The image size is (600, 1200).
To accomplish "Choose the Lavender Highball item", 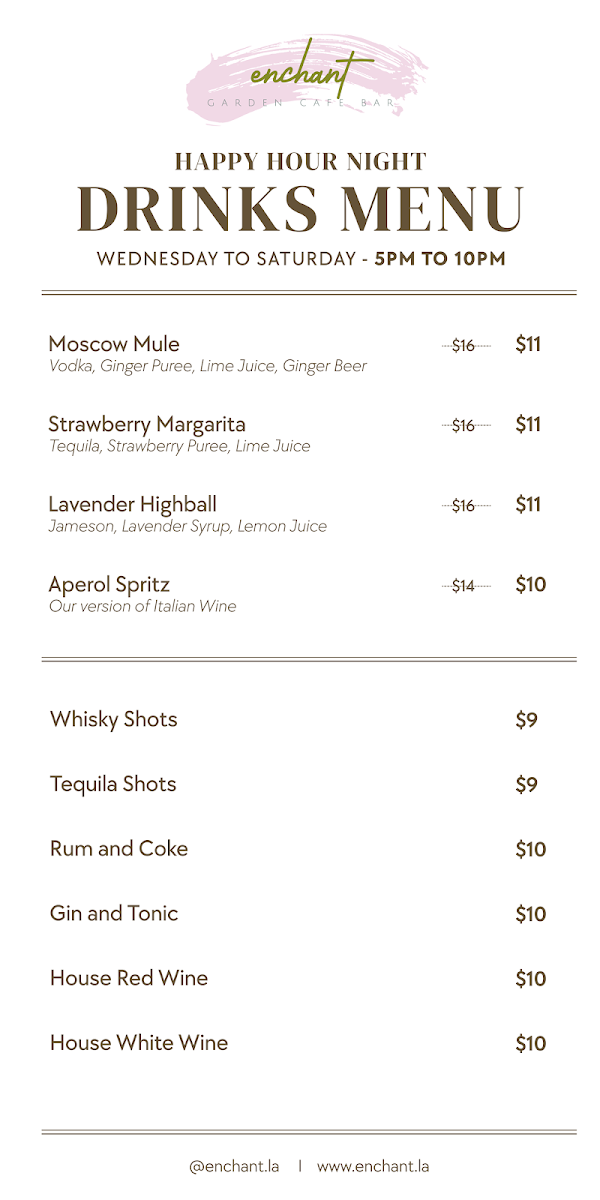I will [132, 504].
